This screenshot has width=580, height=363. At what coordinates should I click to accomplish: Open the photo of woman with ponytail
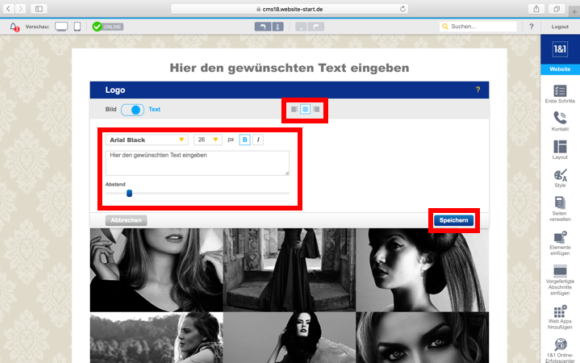pyautogui.click(x=422, y=270)
